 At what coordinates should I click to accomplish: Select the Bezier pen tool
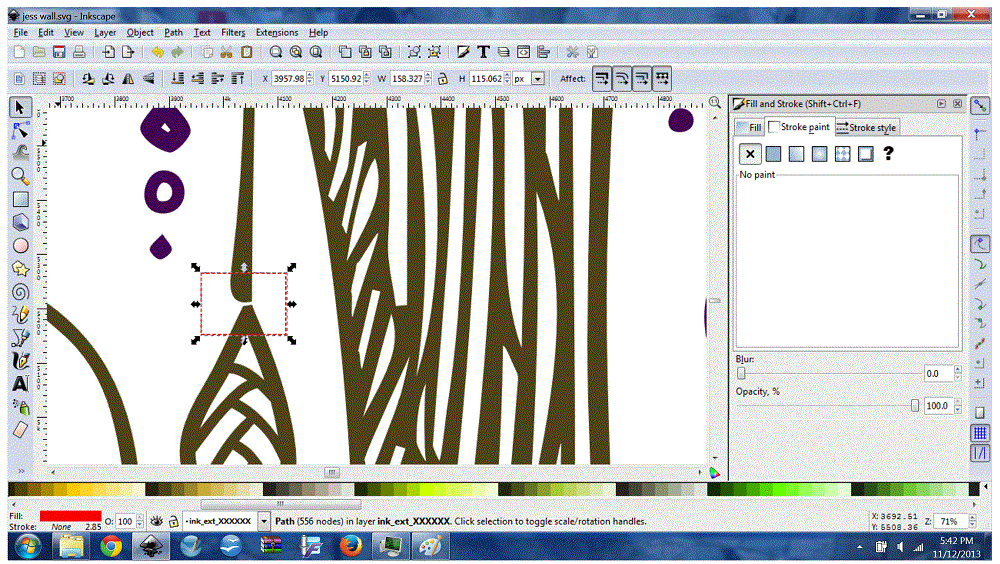tap(20, 338)
